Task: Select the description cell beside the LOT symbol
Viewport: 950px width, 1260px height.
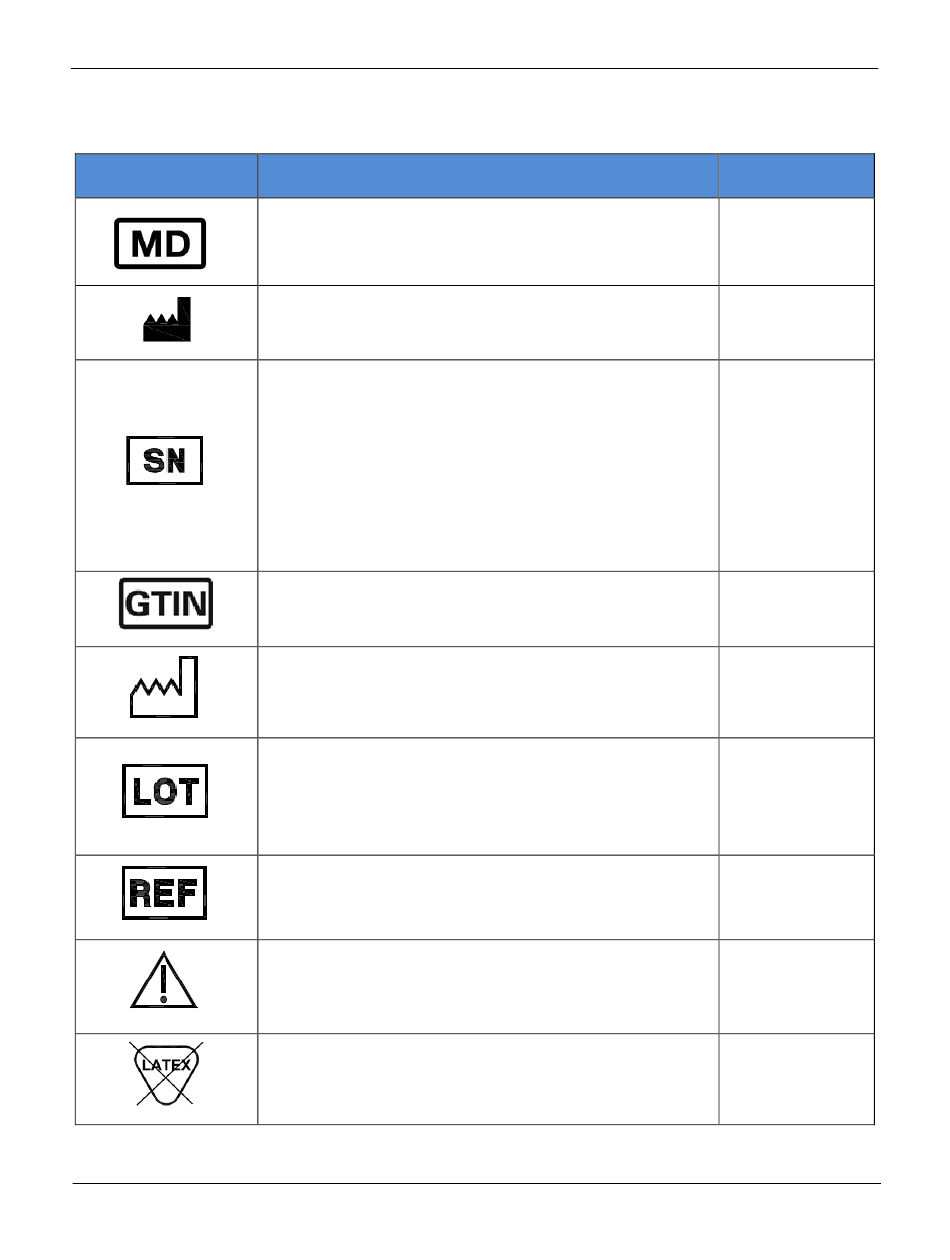Action: click(x=488, y=796)
